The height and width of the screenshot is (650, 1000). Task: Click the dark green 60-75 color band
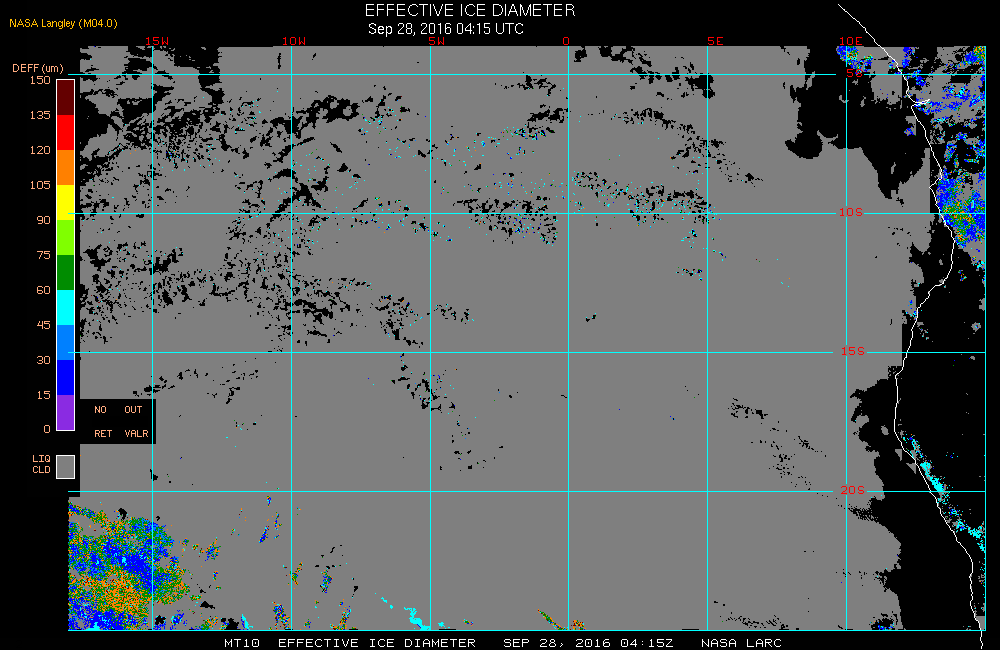(x=66, y=272)
